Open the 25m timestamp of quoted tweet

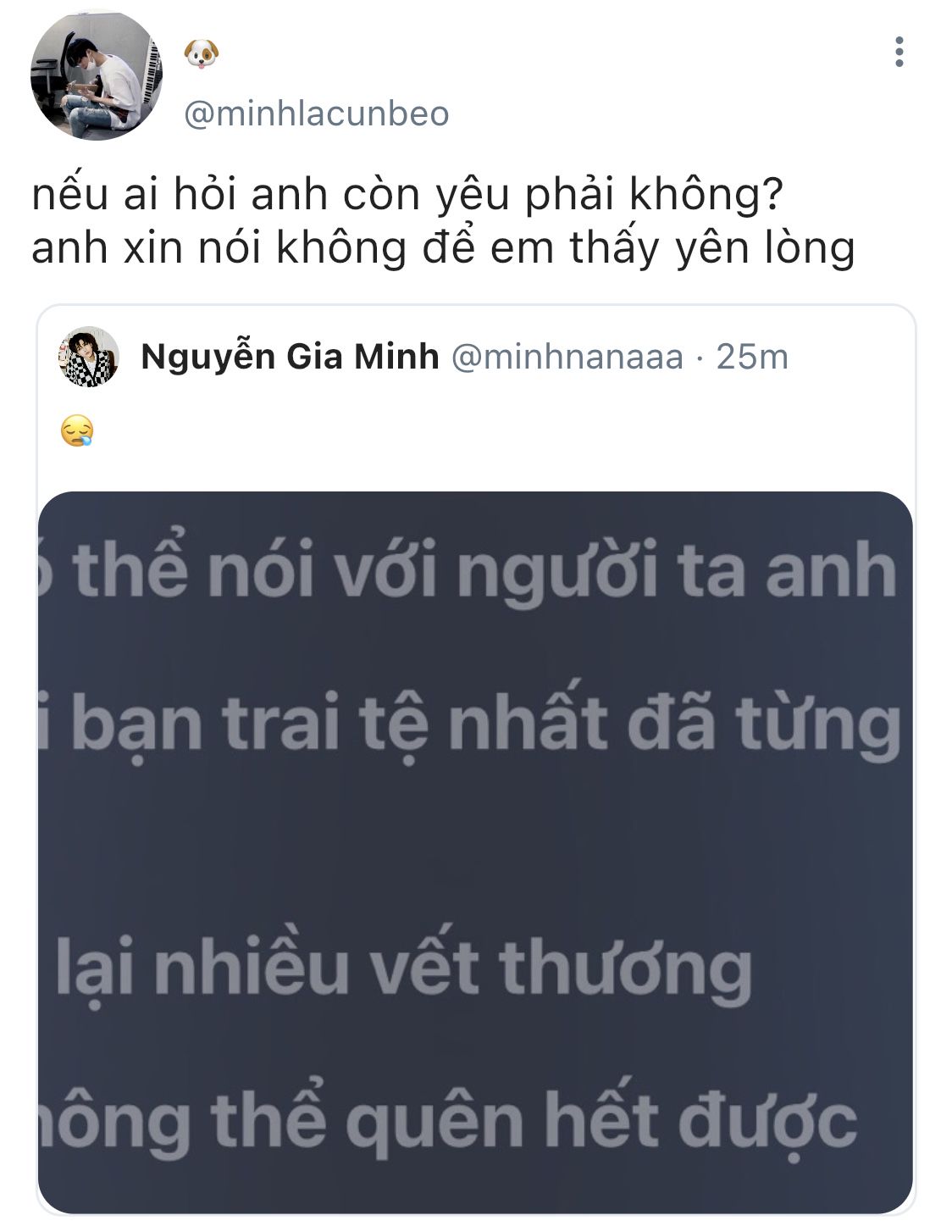tap(752, 358)
